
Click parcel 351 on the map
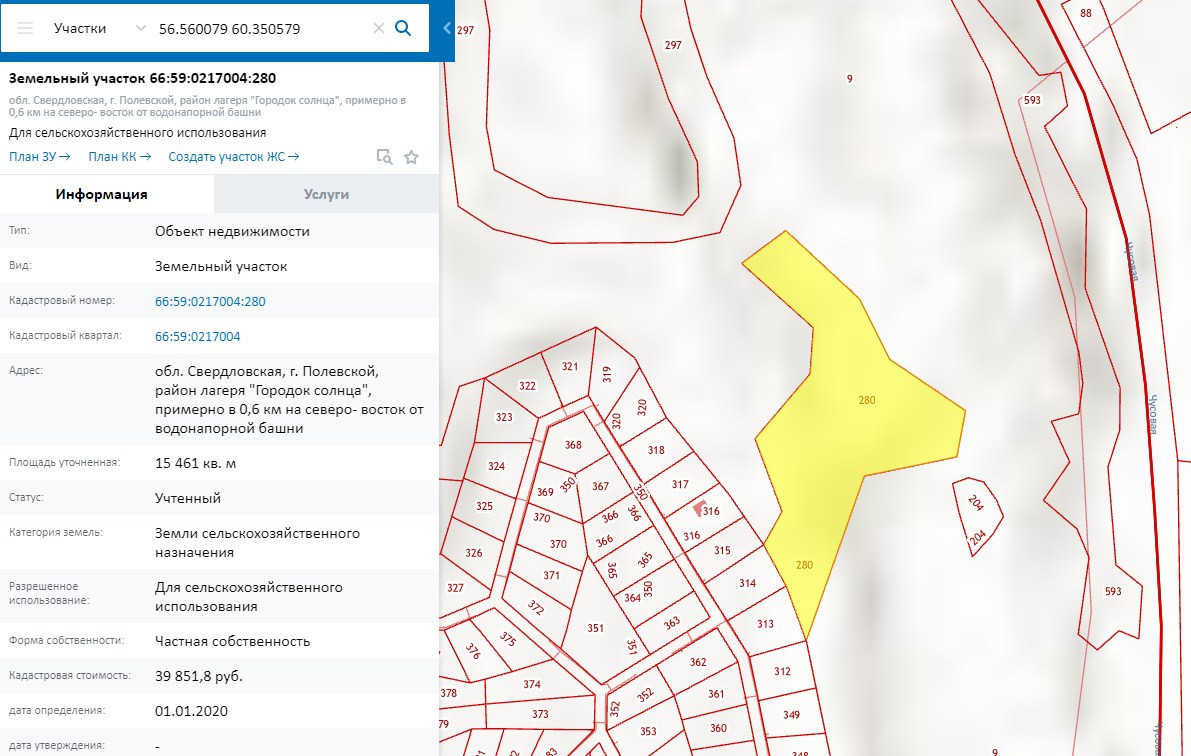tap(596, 628)
